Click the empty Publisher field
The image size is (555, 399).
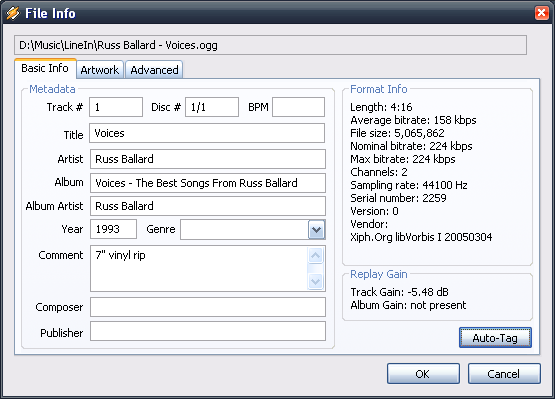[x=208, y=331]
